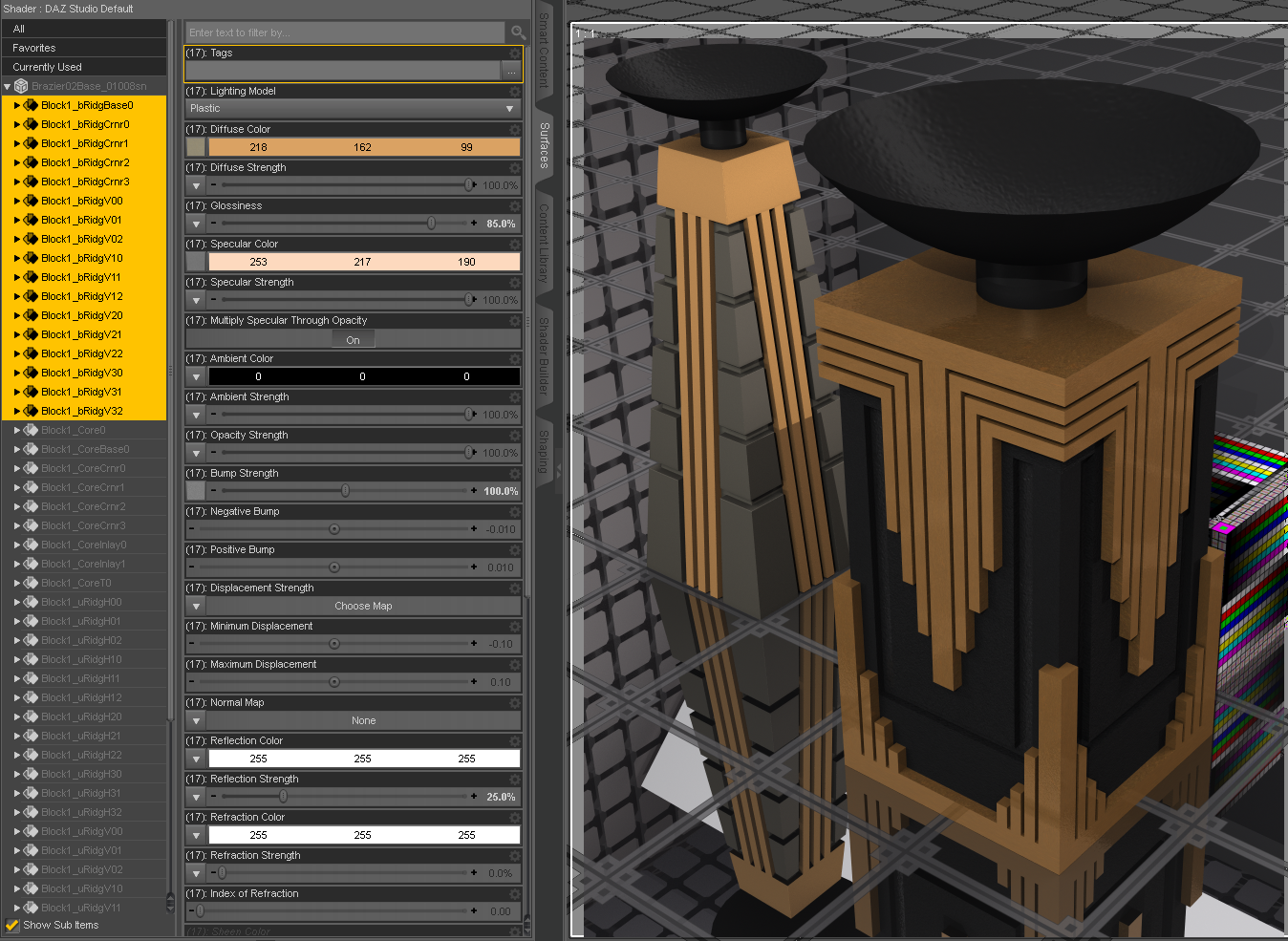Click the Refraction Color white swatch
1288x941 pixels.
(364, 835)
